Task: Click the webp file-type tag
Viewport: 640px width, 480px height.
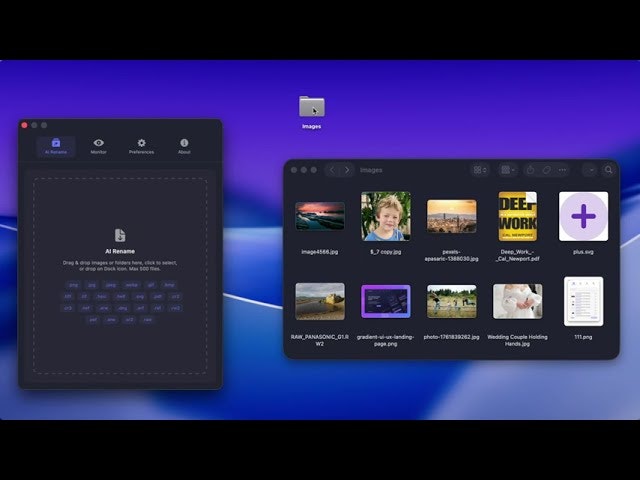Action: 131,285
